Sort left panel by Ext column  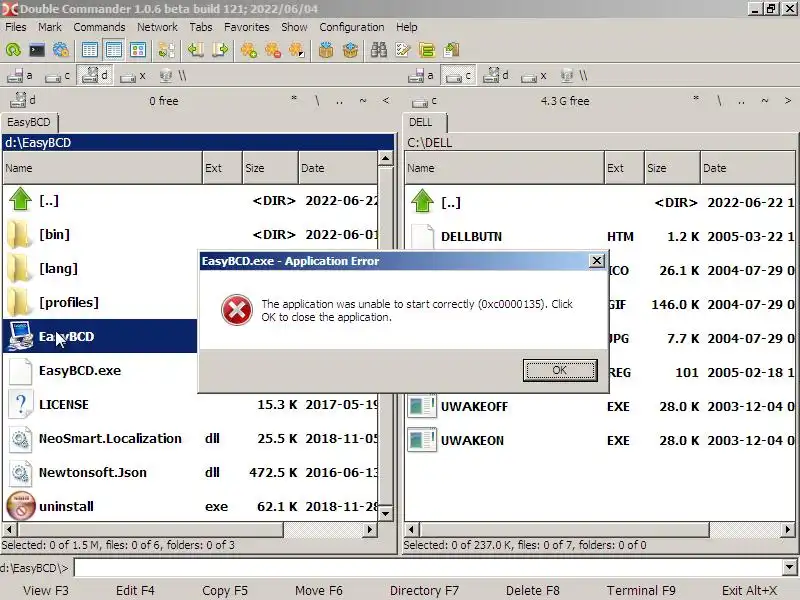[222, 168]
